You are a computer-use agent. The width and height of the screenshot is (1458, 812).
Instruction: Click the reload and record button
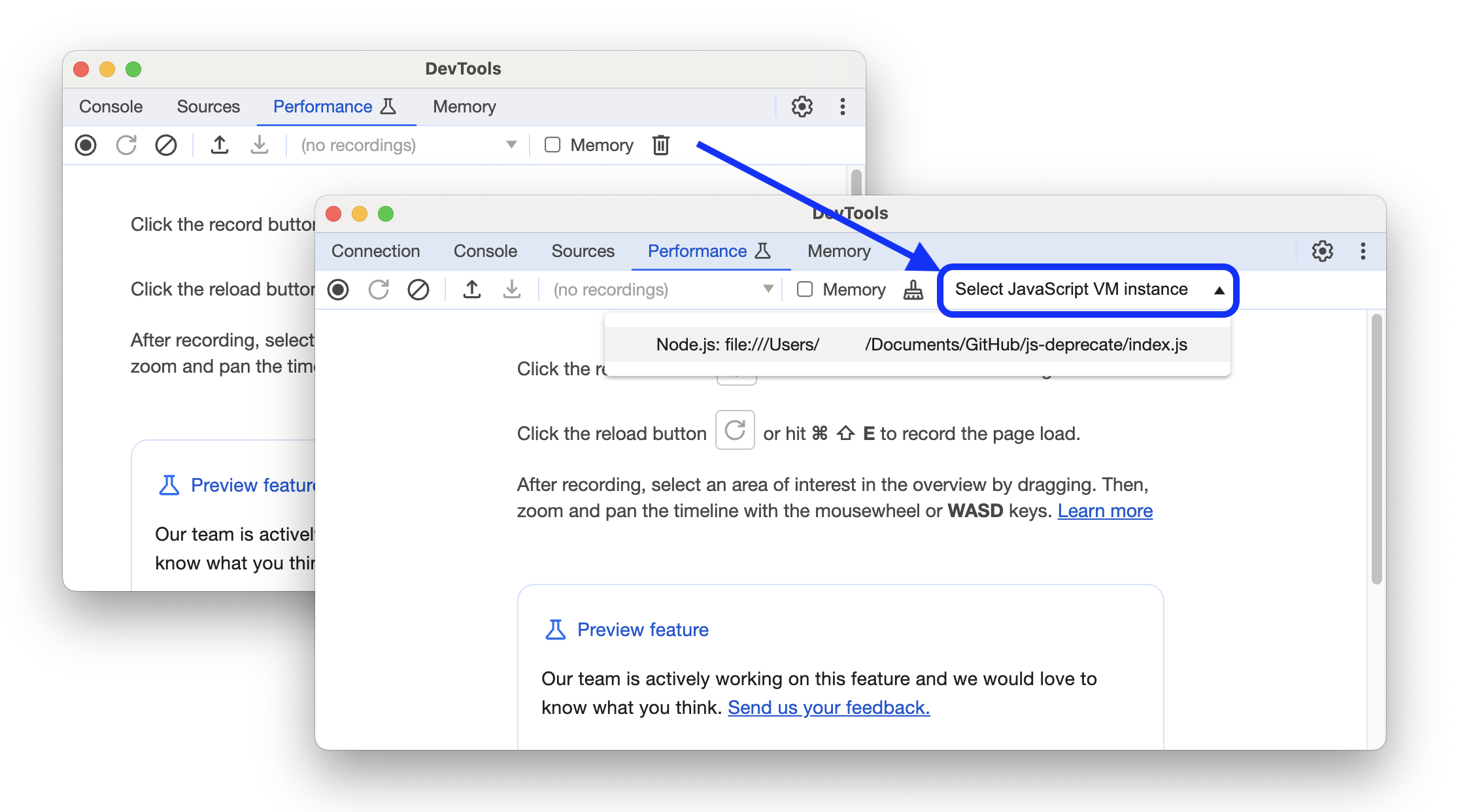coord(378,290)
